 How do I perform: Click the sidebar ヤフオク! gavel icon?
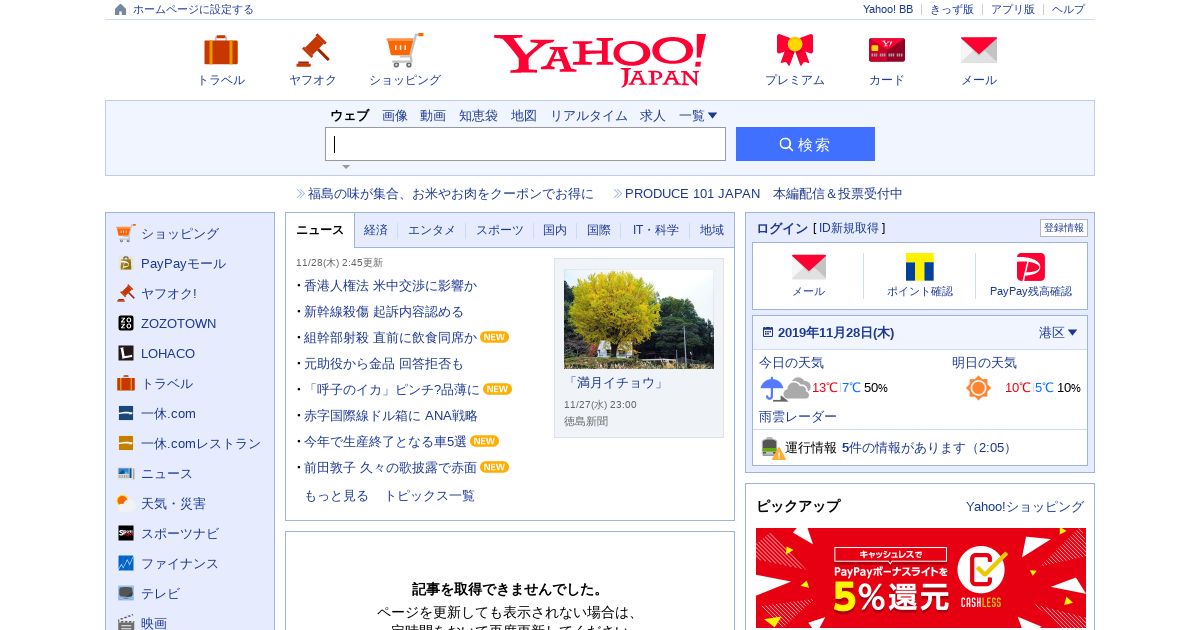tap(125, 293)
